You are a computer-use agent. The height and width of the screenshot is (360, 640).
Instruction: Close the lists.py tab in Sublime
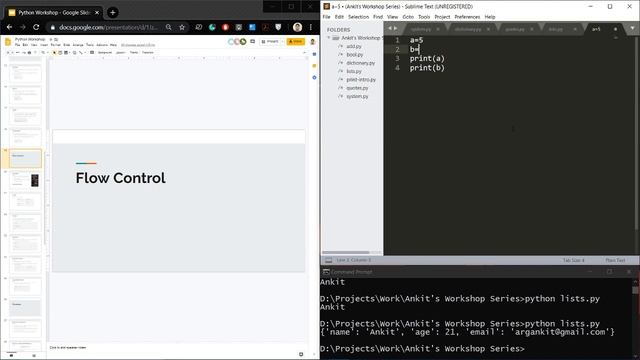(575, 29)
